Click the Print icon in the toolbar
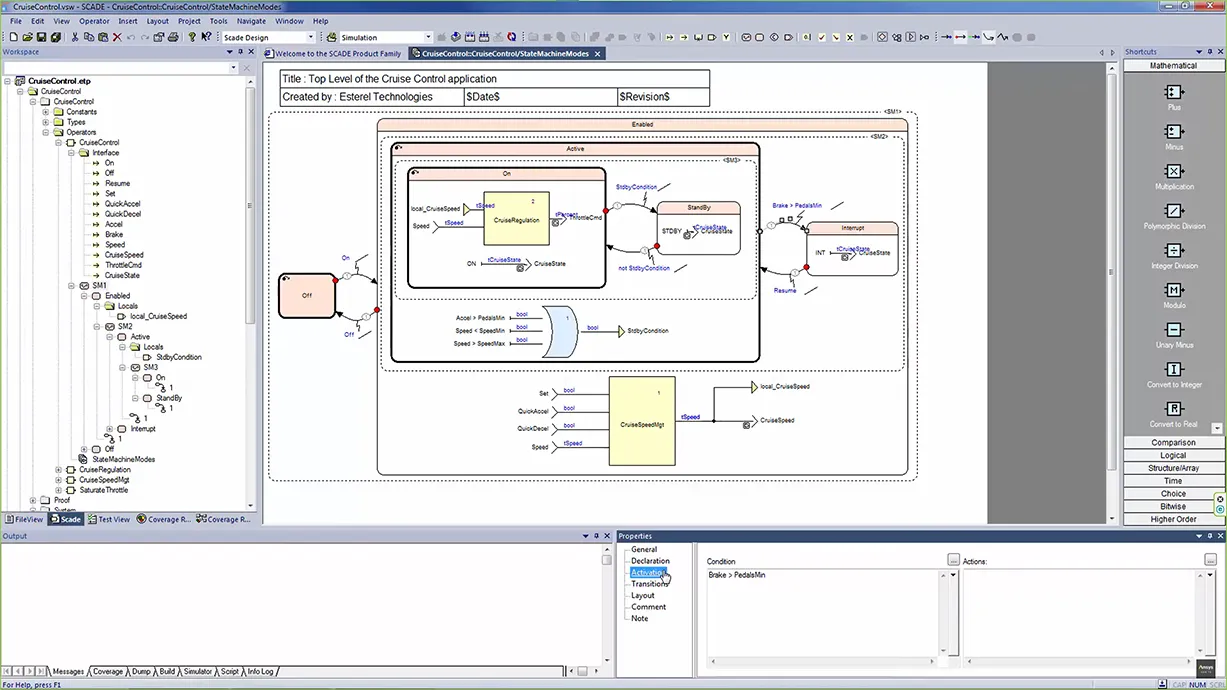The image size is (1227, 690). [173, 37]
